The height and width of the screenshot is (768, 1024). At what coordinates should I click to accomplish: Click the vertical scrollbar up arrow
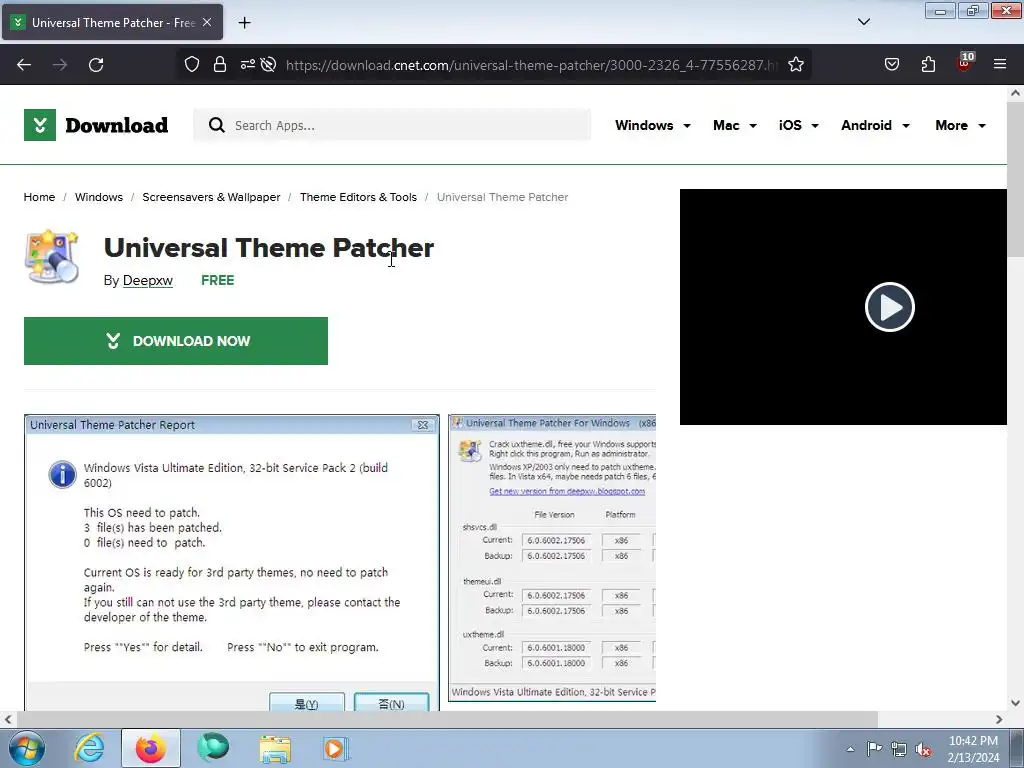point(1015,93)
